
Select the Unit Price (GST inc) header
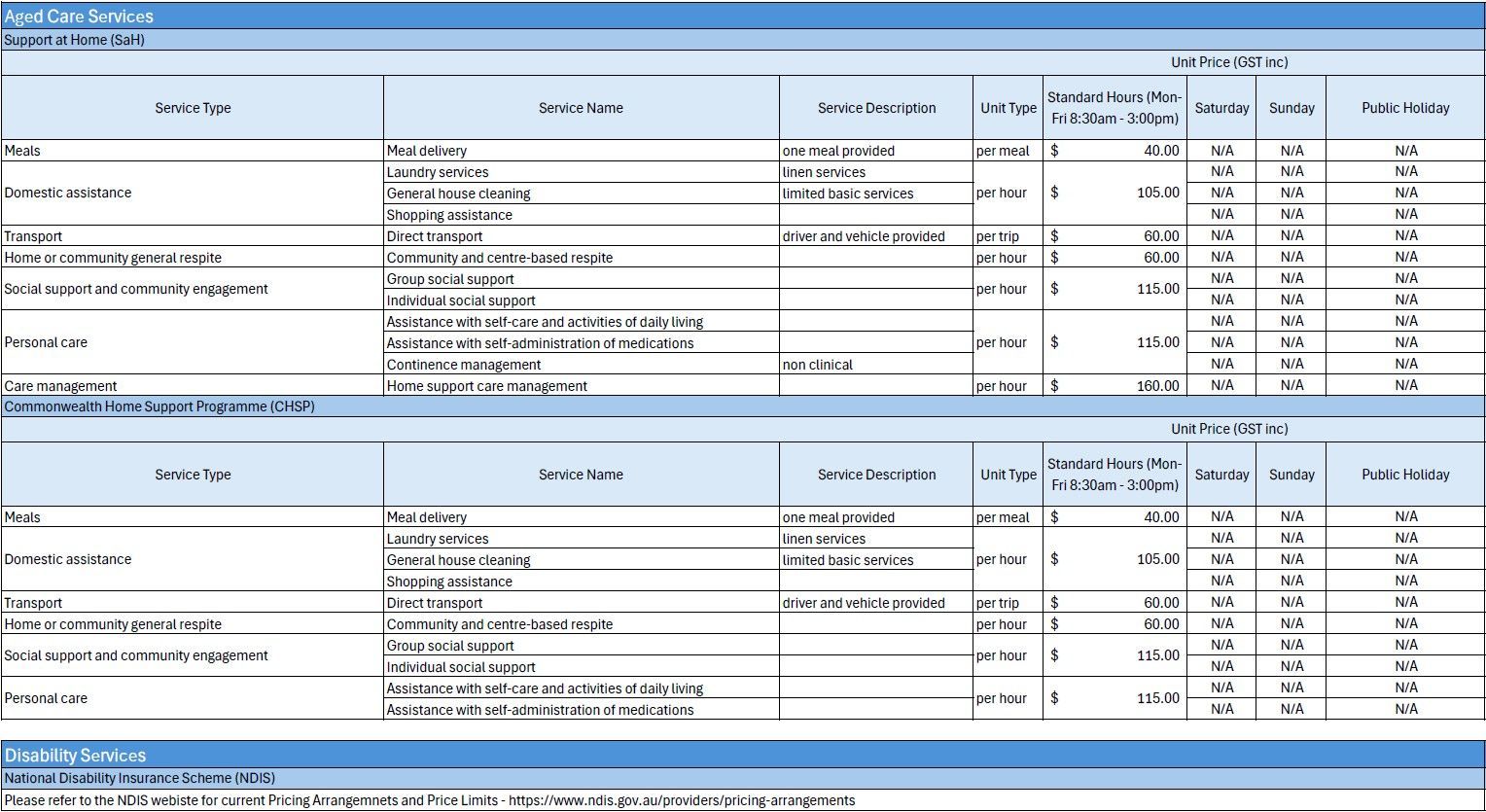[x=1229, y=61]
